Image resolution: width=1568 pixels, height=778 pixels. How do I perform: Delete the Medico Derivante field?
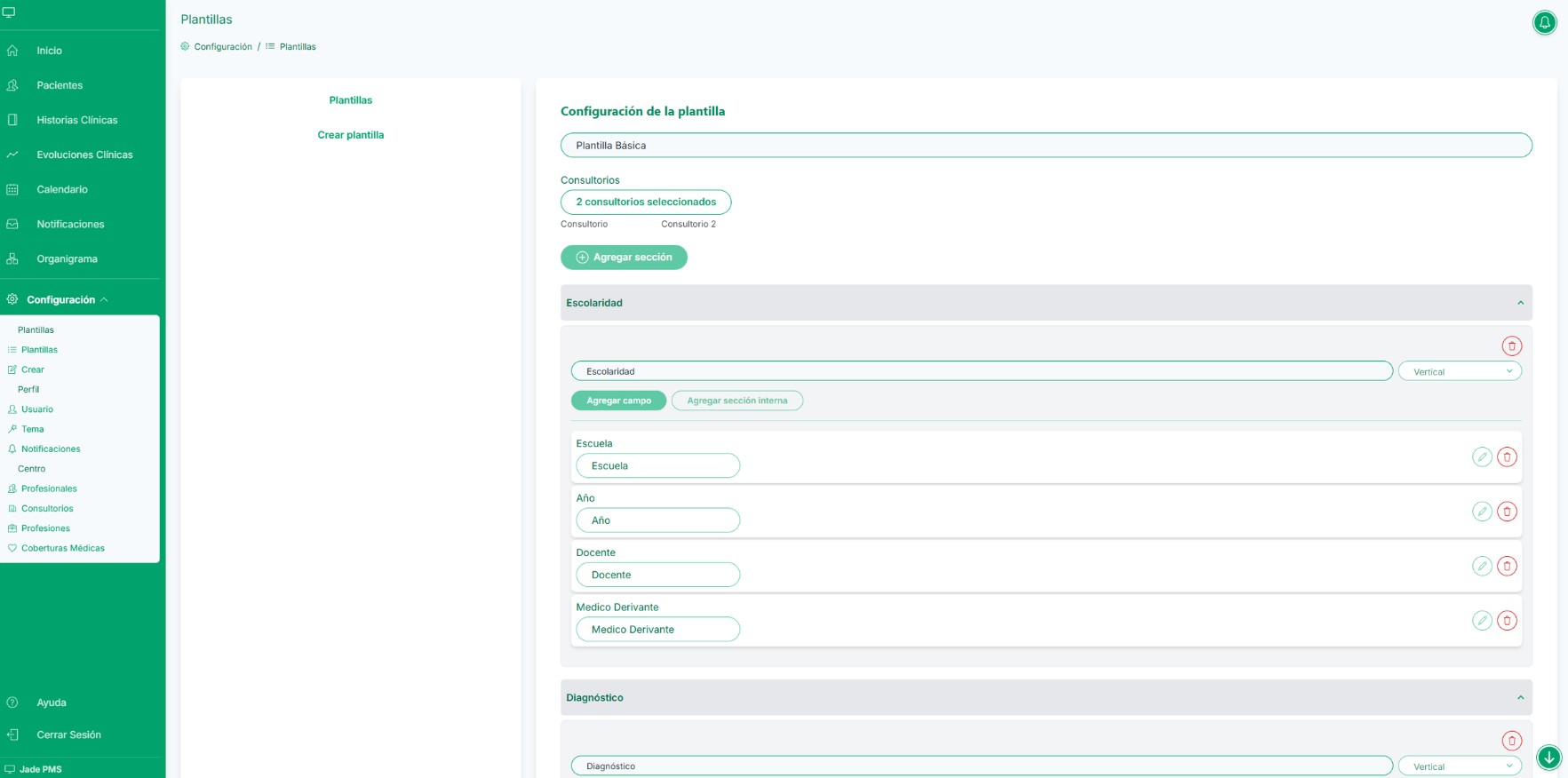1507,621
